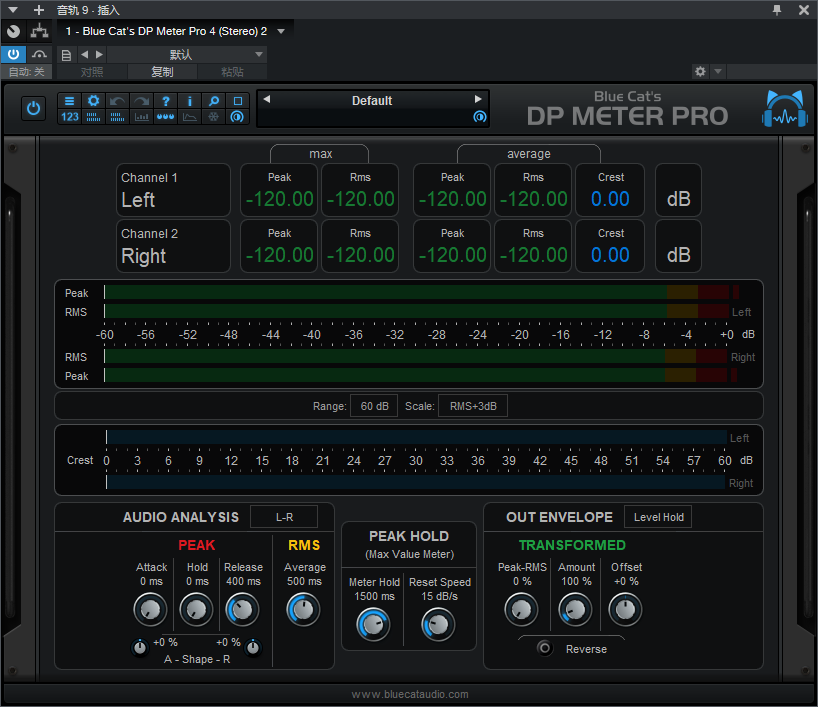Click the 自动: 关 automation button
This screenshot has height=707, width=818.
[27, 72]
